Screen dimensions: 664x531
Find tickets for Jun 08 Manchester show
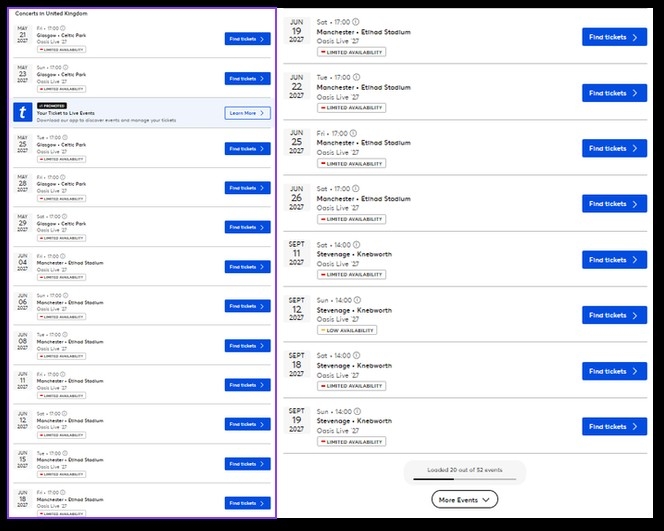pos(247,346)
